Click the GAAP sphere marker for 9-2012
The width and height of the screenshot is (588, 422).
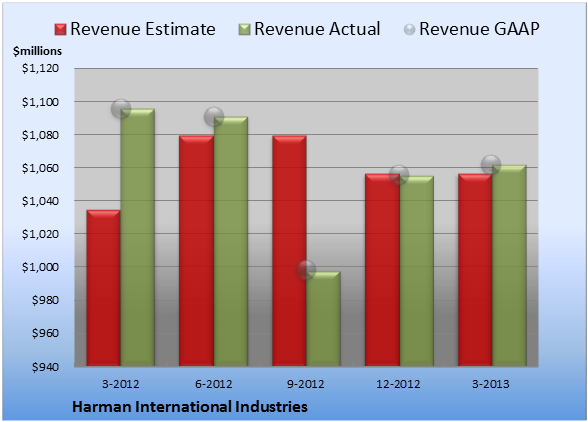[x=306, y=270]
